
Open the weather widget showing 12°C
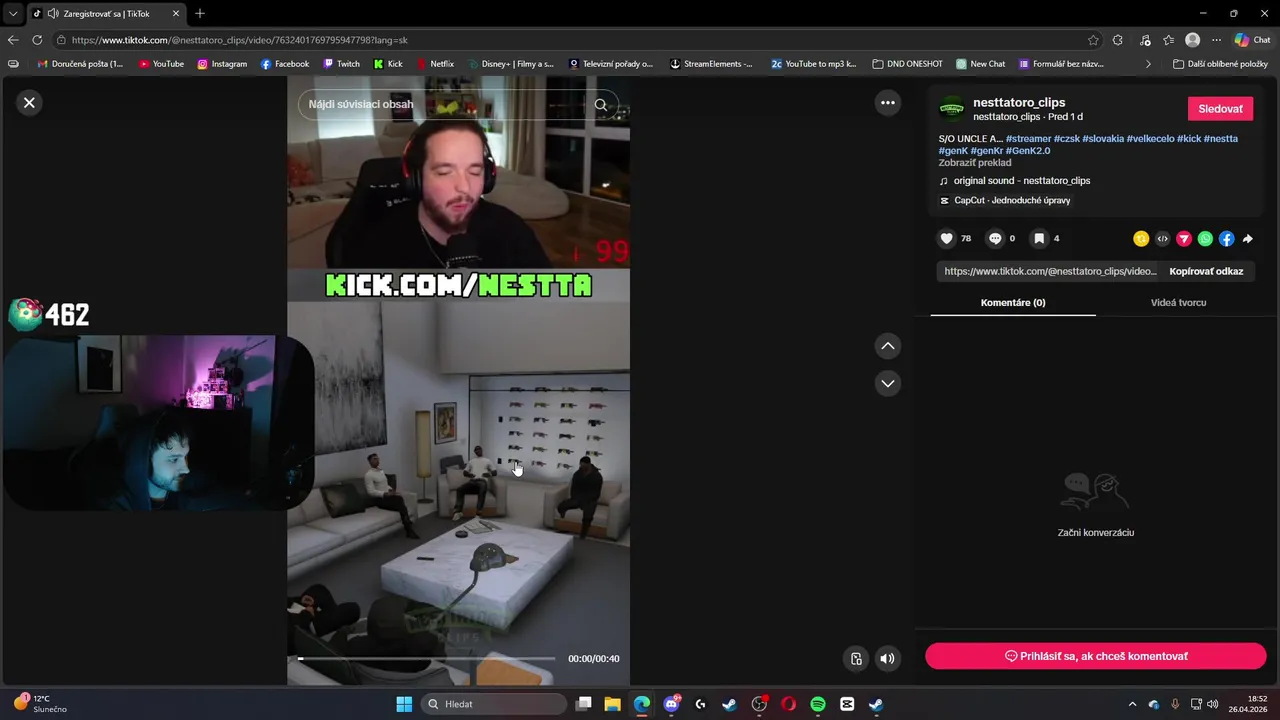click(40, 704)
